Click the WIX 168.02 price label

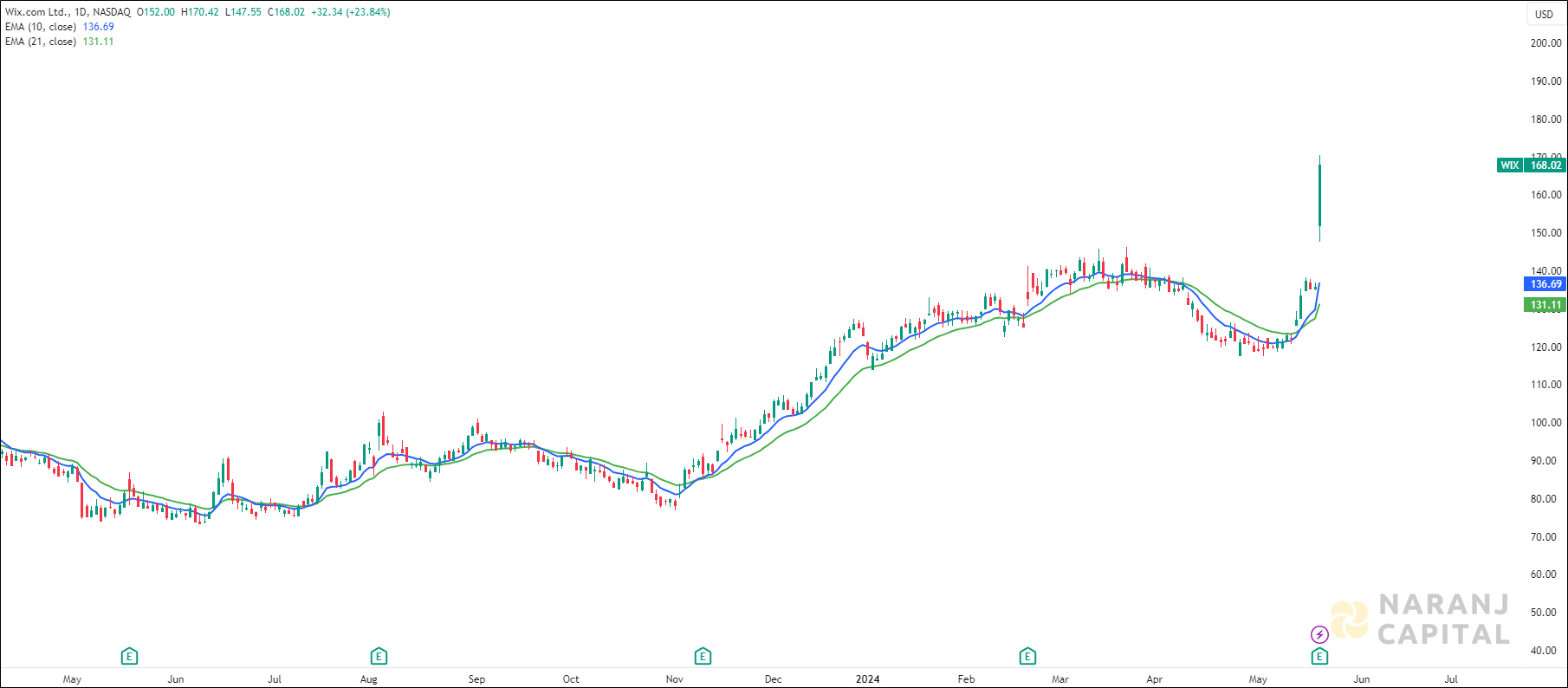pos(1532,165)
